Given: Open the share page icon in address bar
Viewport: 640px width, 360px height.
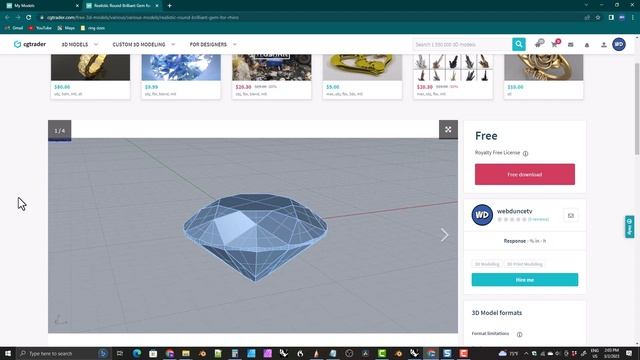Looking at the screenshot, I should [587, 18].
